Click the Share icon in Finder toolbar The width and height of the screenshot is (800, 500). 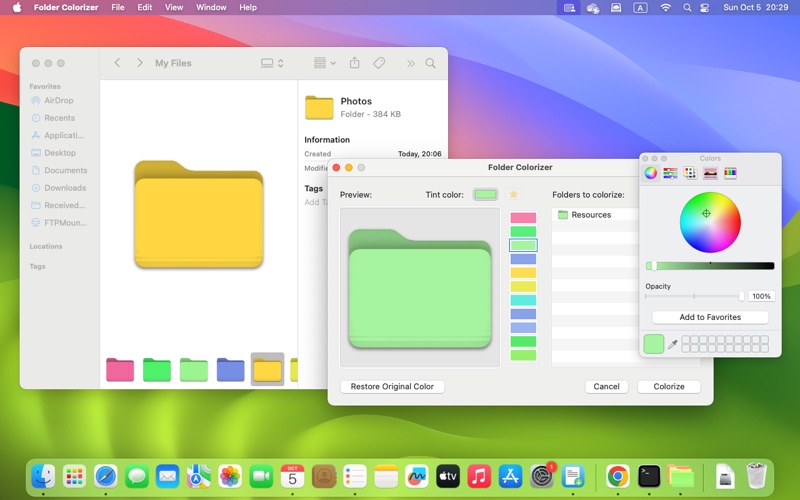coord(354,63)
